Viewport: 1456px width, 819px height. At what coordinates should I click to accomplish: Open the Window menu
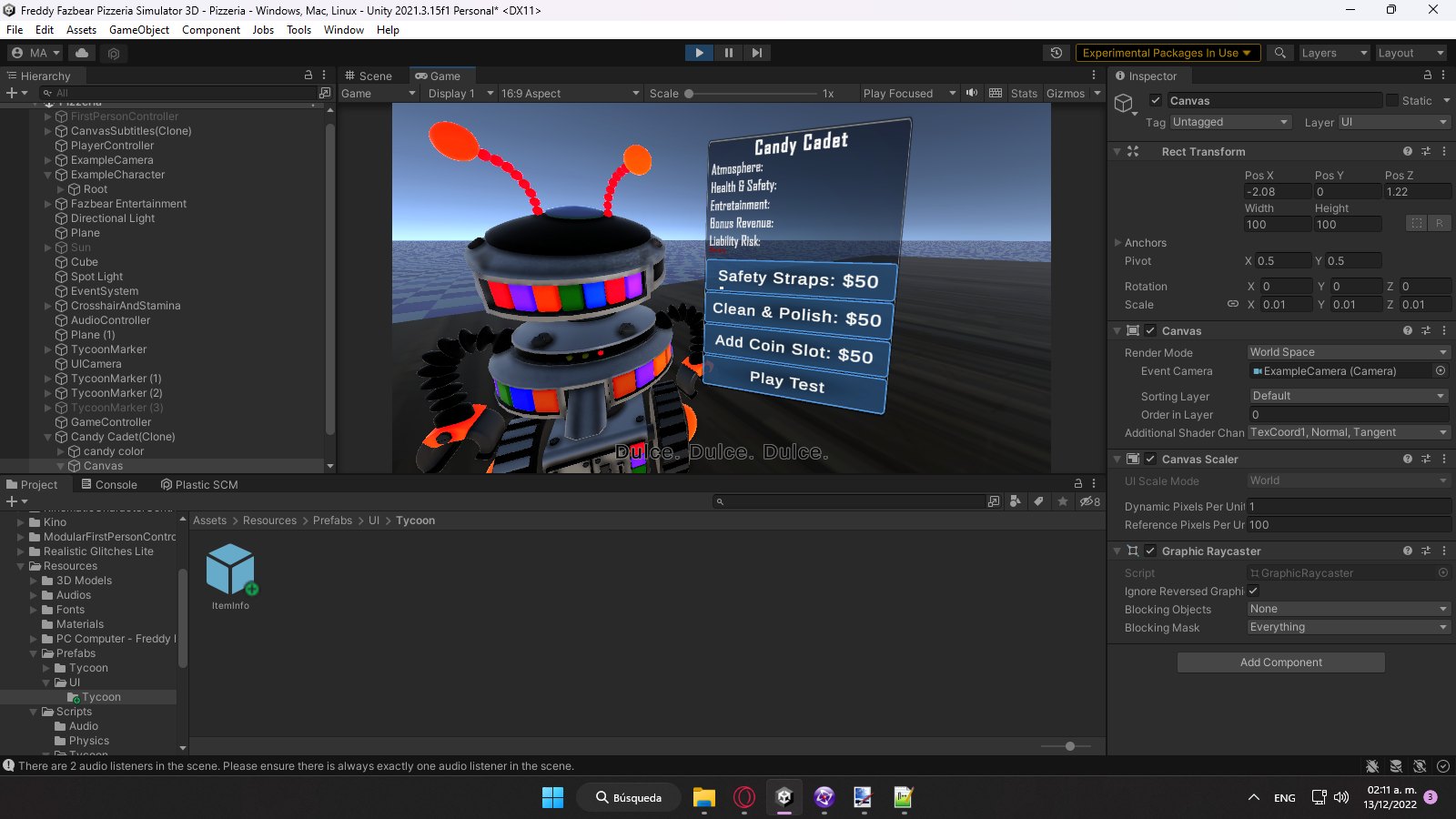pos(344,30)
